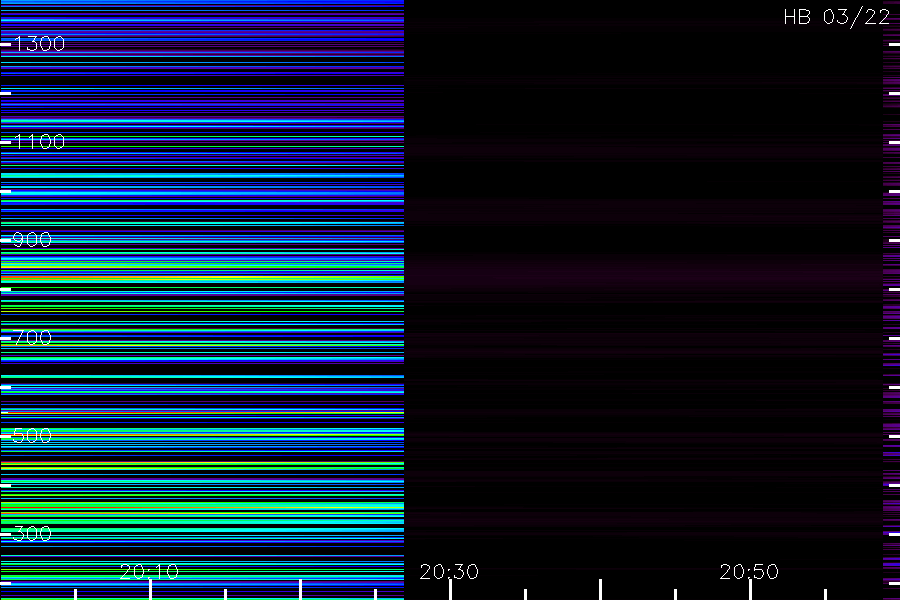The image size is (900, 600).
Task: Click the 1100 frequency axis label
Action: click(x=39, y=142)
